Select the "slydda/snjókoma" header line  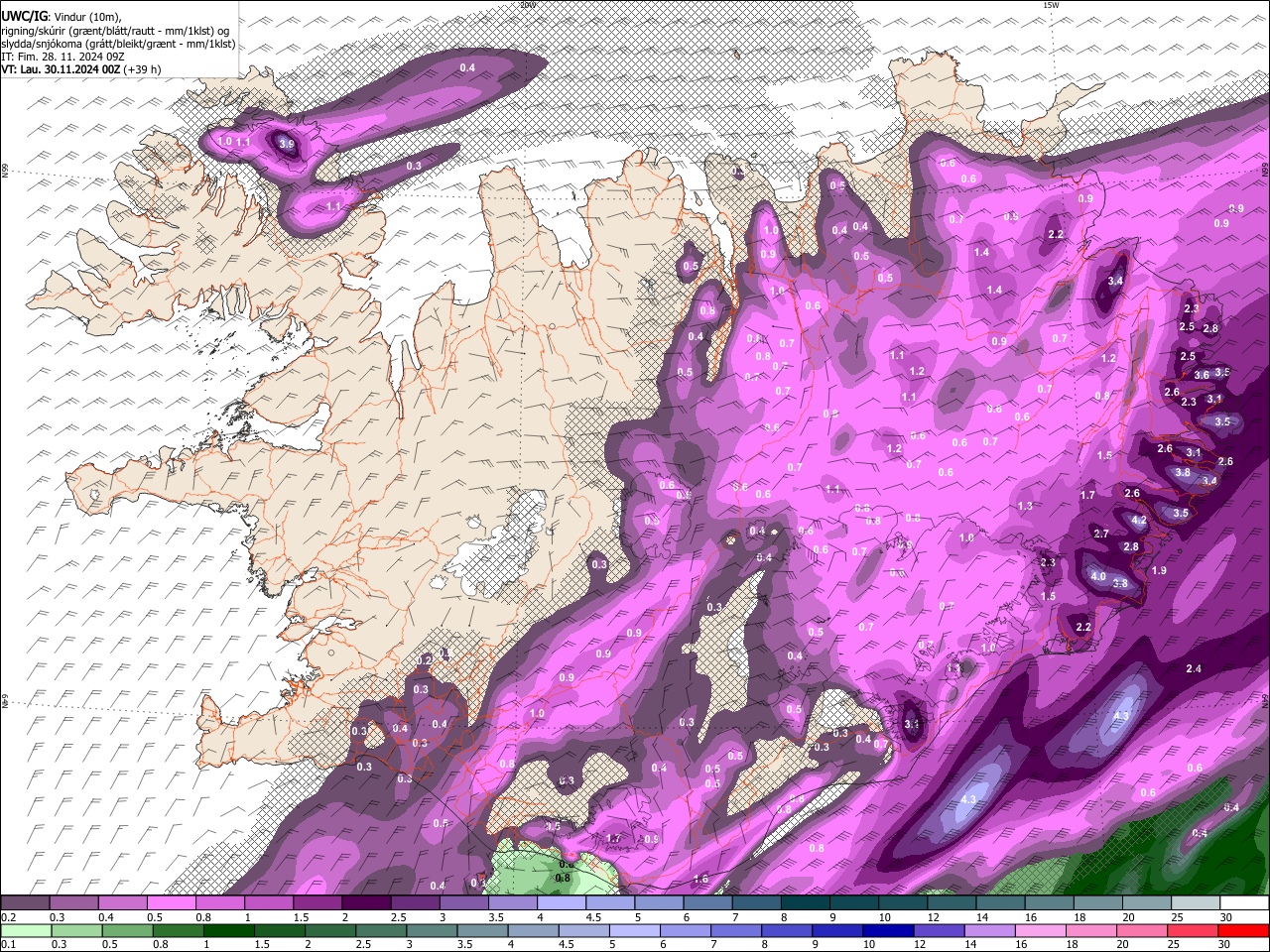(118, 44)
